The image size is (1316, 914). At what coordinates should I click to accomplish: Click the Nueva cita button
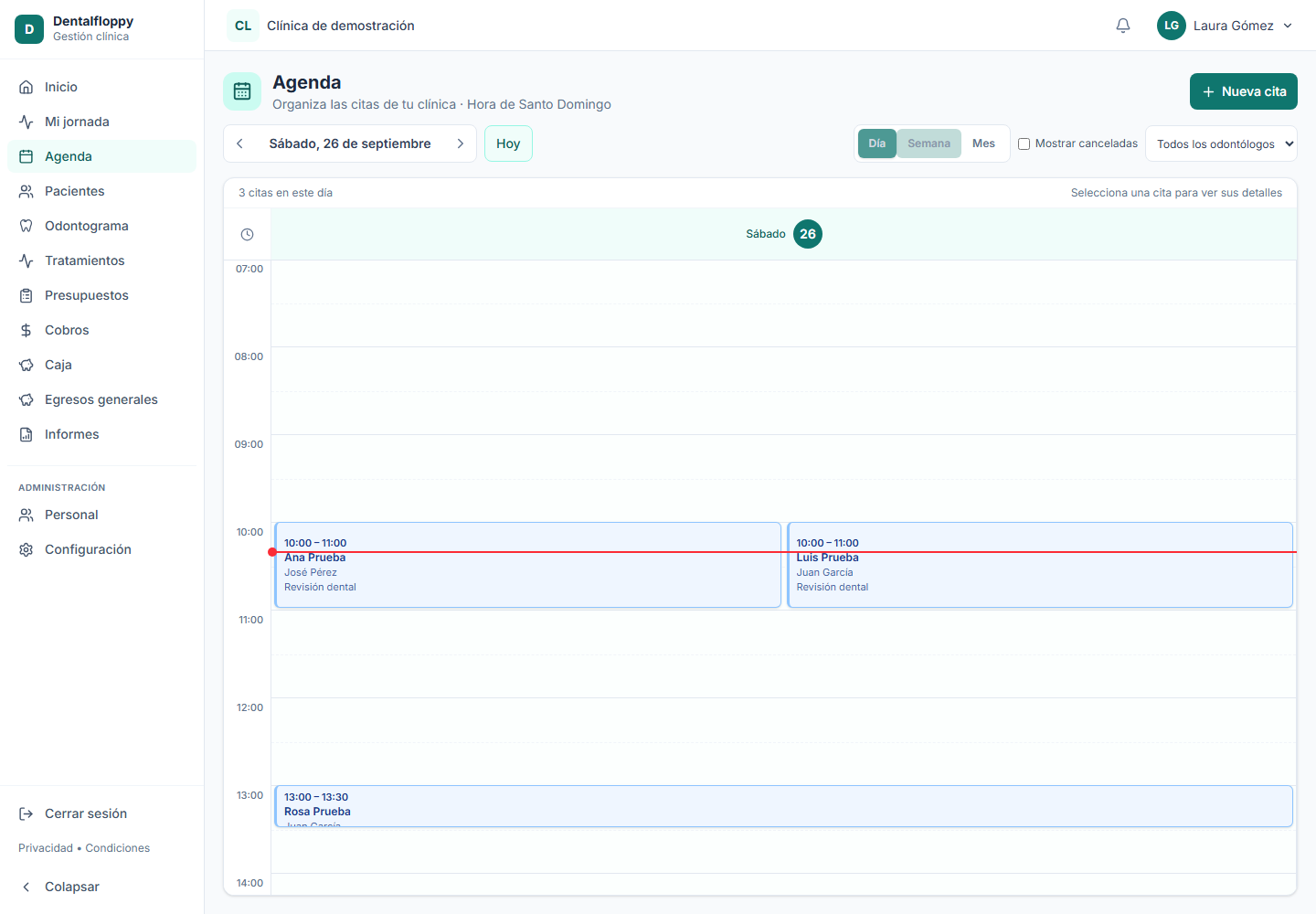coord(1244,91)
